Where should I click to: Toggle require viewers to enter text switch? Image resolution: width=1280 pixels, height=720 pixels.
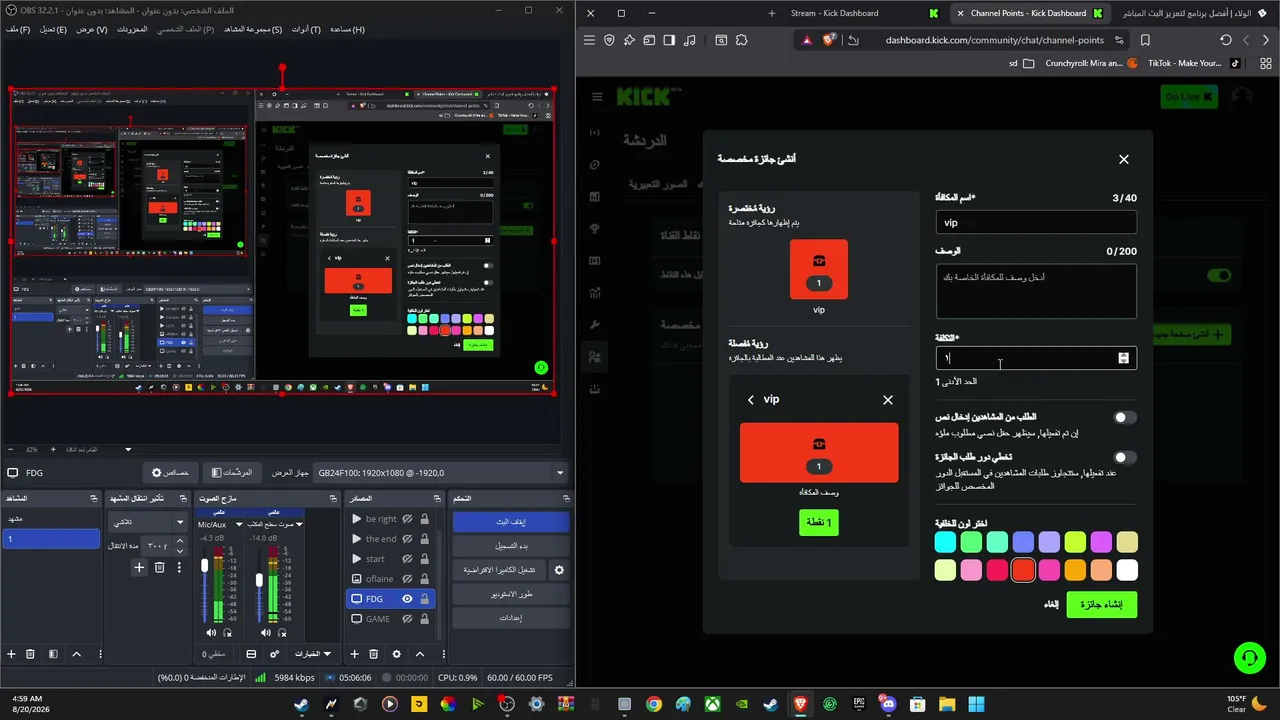point(1125,418)
